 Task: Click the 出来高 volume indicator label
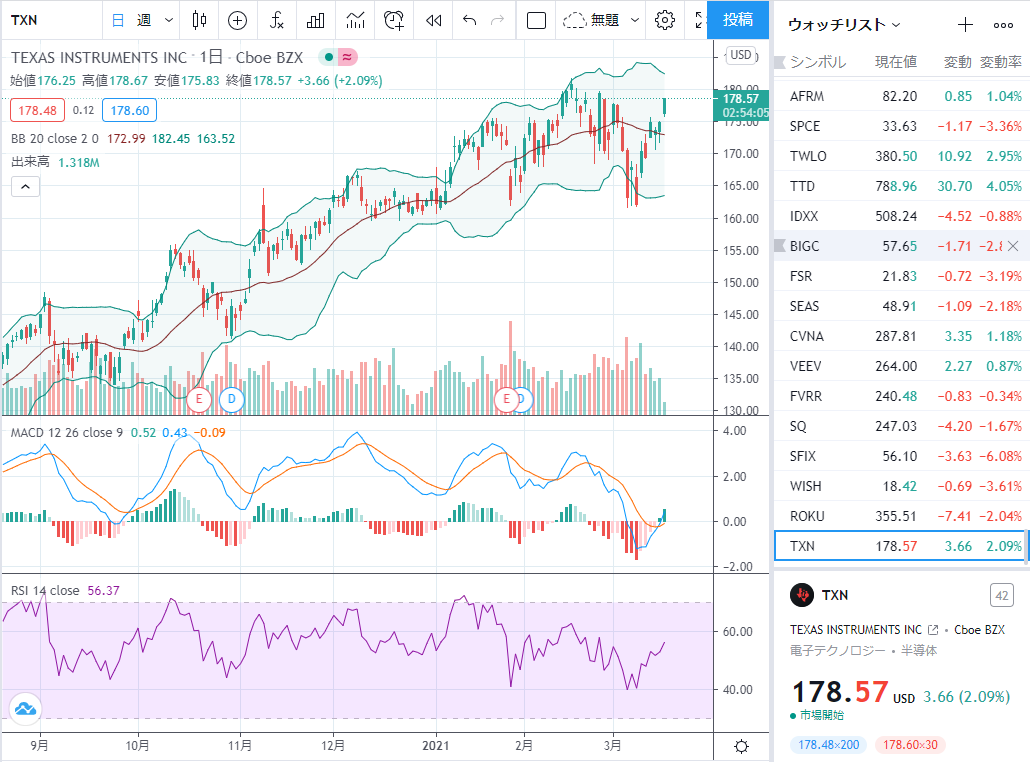tap(30, 162)
